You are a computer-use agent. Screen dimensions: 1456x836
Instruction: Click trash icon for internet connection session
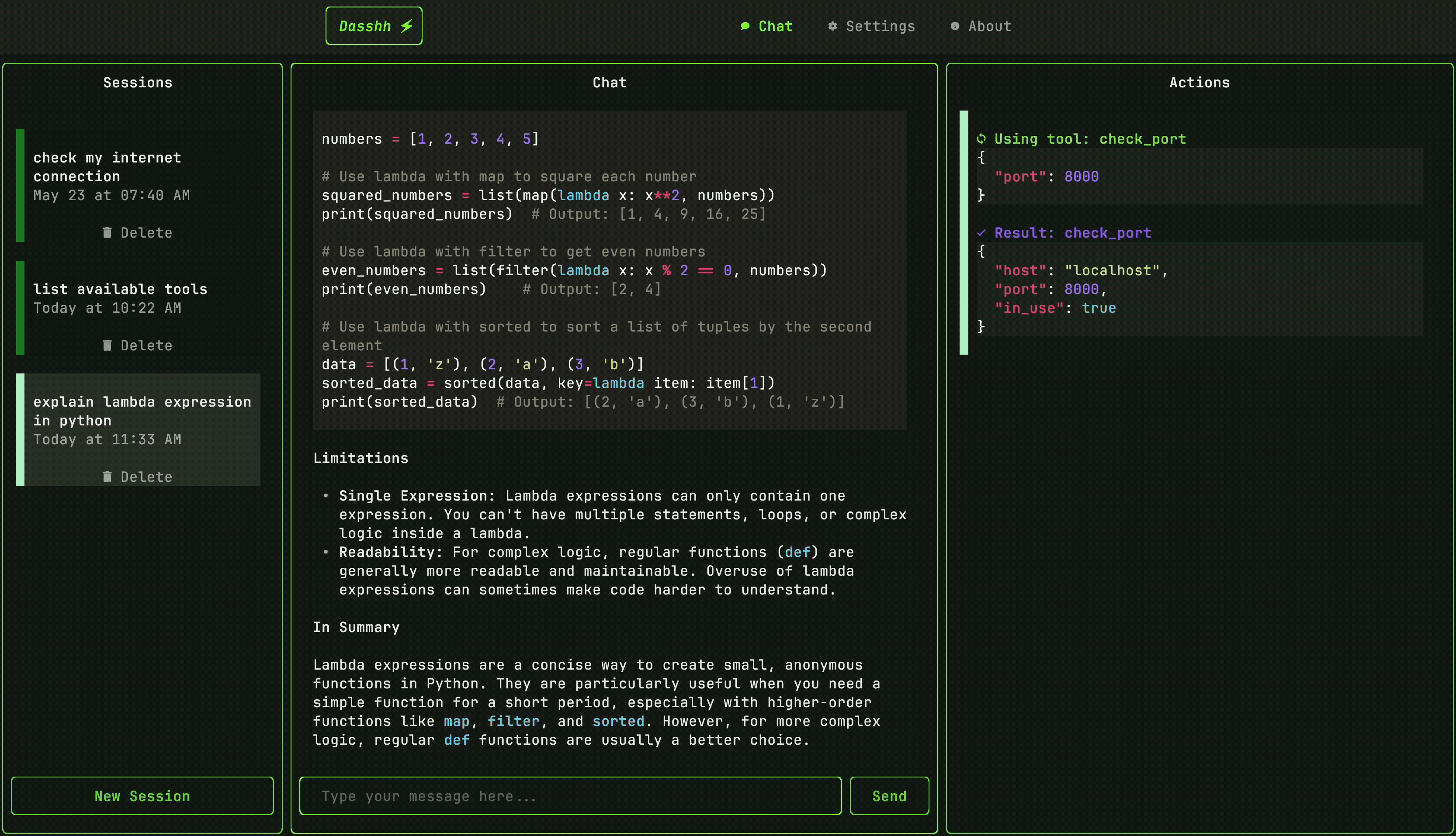pyautogui.click(x=107, y=232)
